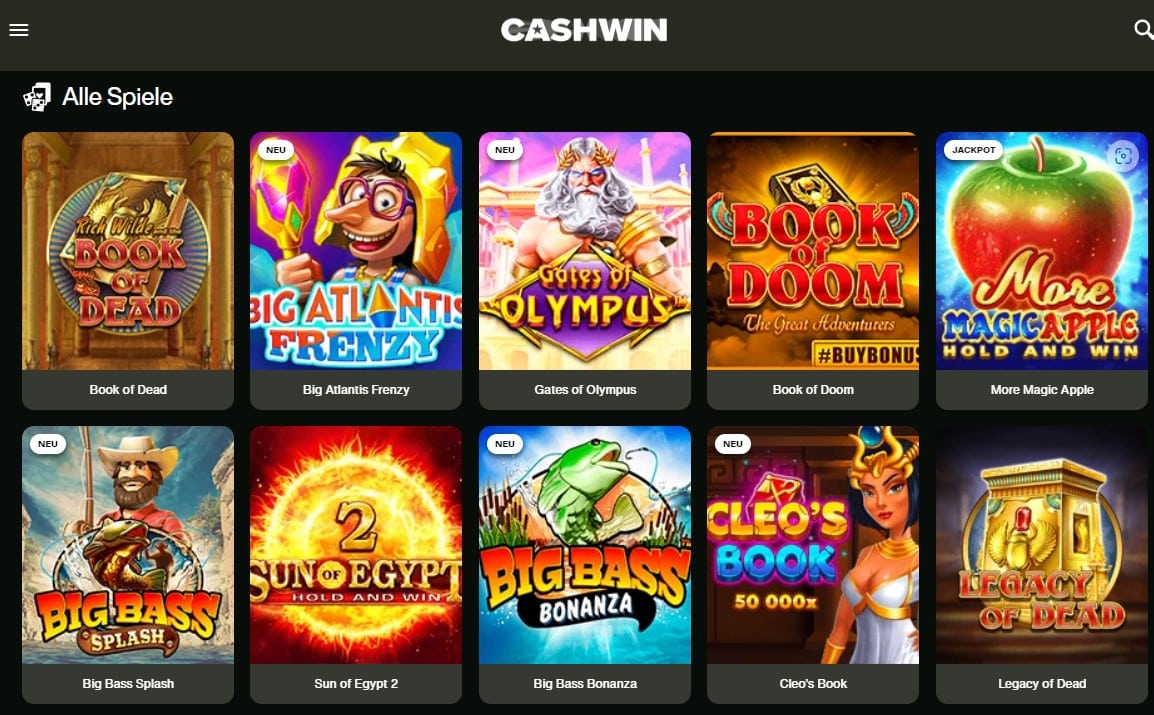1154x715 pixels.
Task: Click the Big Atlantis Frenzy title label
Action: [356, 390]
